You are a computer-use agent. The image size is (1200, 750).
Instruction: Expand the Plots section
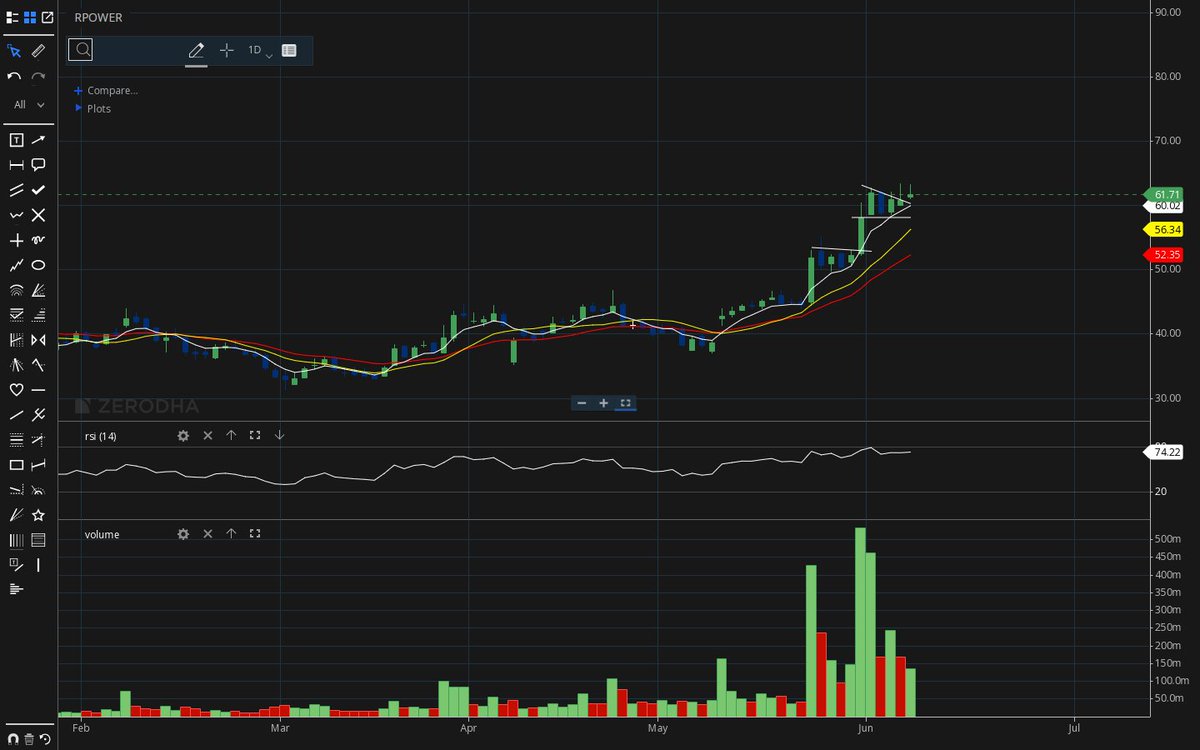coord(102,108)
